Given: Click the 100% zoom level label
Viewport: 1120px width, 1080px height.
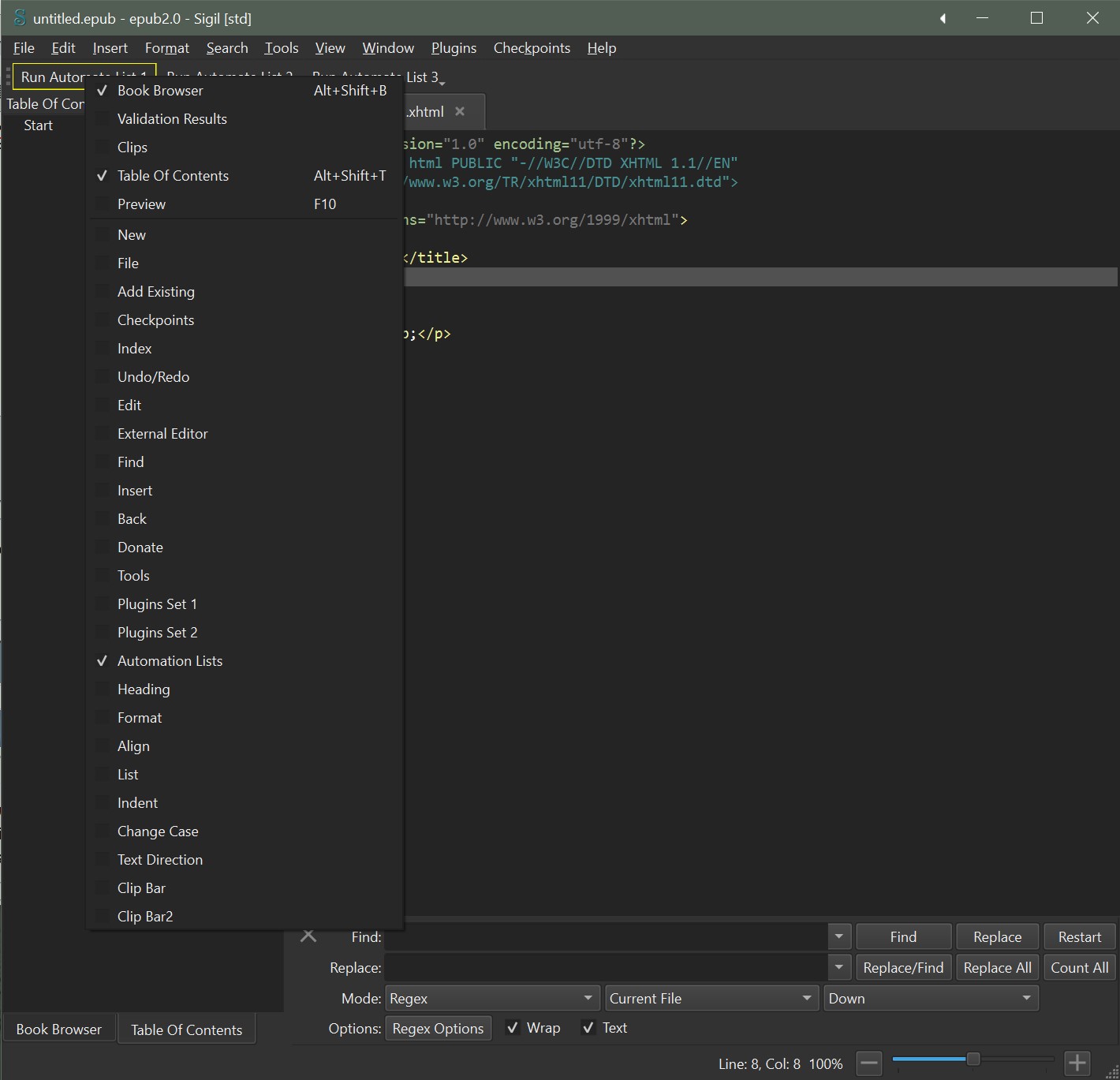Looking at the screenshot, I should coord(826,1063).
